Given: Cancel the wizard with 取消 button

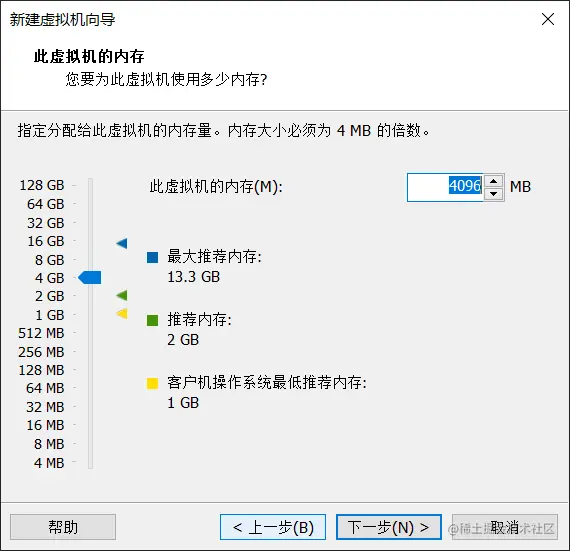Looking at the screenshot, I should point(505,527).
